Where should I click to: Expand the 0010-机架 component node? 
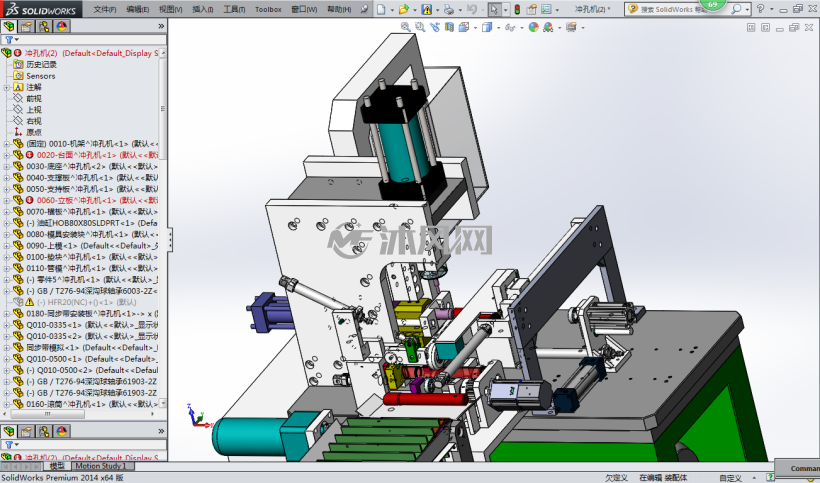pos(6,144)
